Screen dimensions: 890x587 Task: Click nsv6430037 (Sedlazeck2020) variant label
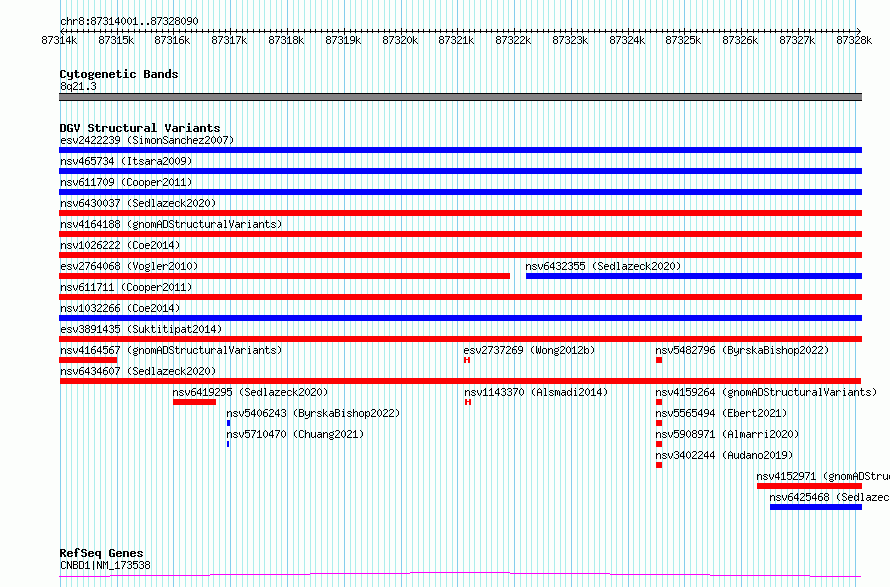pos(138,203)
